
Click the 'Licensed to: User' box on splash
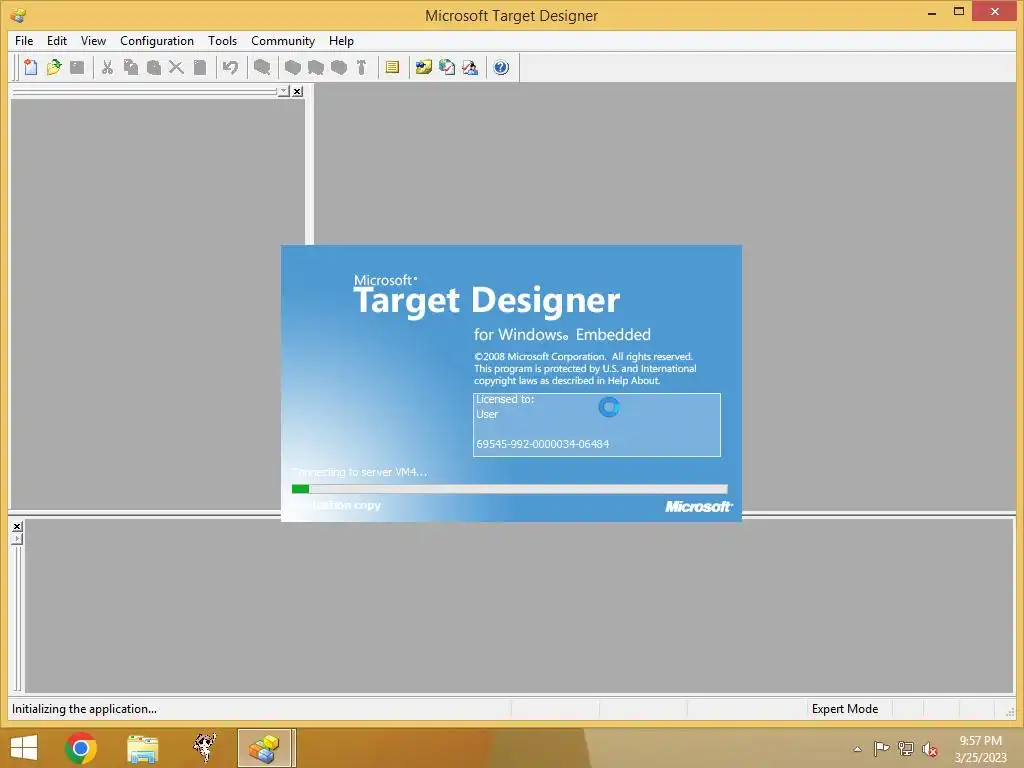tap(597, 424)
